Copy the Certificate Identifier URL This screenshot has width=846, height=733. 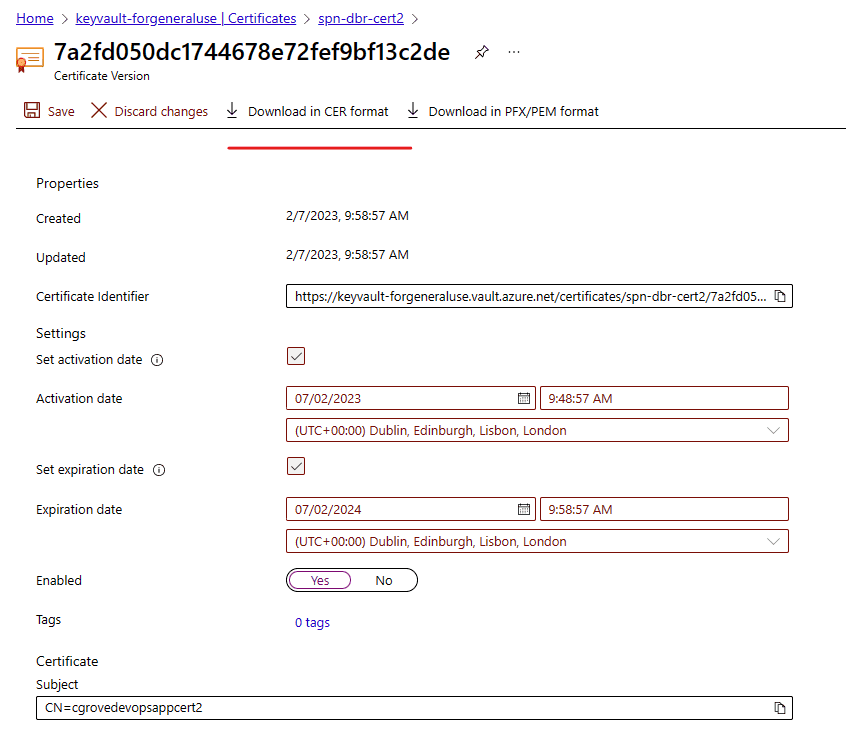point(780,296)
